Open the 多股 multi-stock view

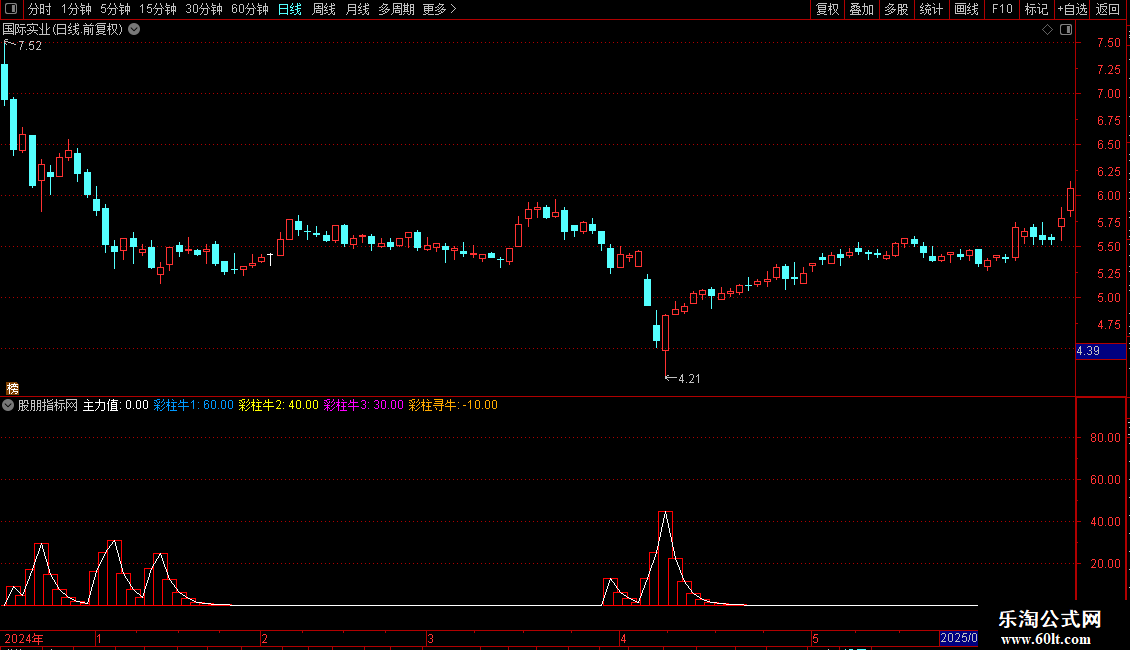tap(896, 9)
